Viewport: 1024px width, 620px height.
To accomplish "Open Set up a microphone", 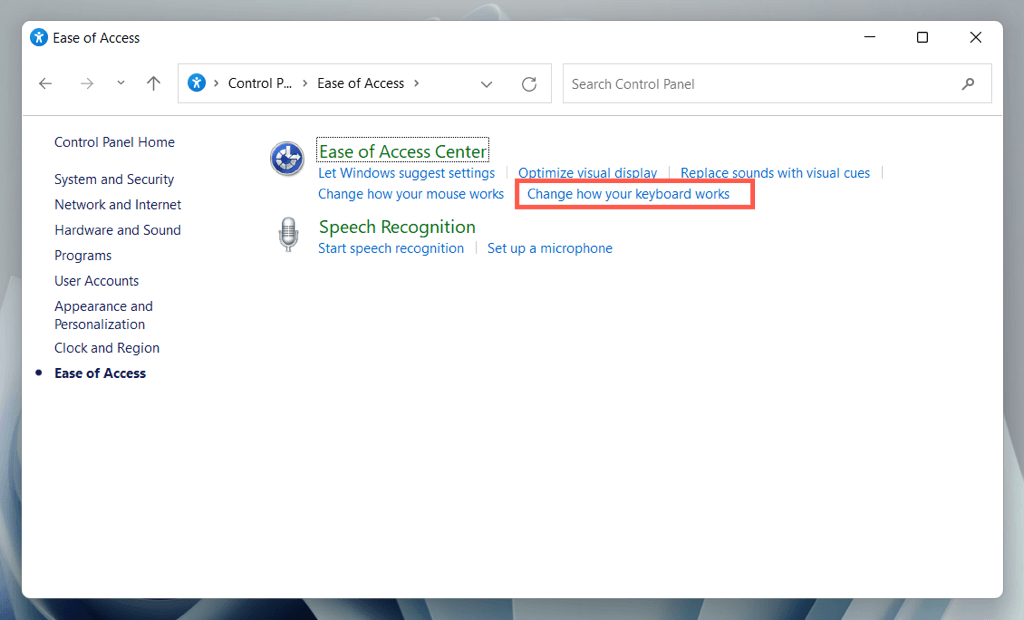I will (x=550, y=248).
